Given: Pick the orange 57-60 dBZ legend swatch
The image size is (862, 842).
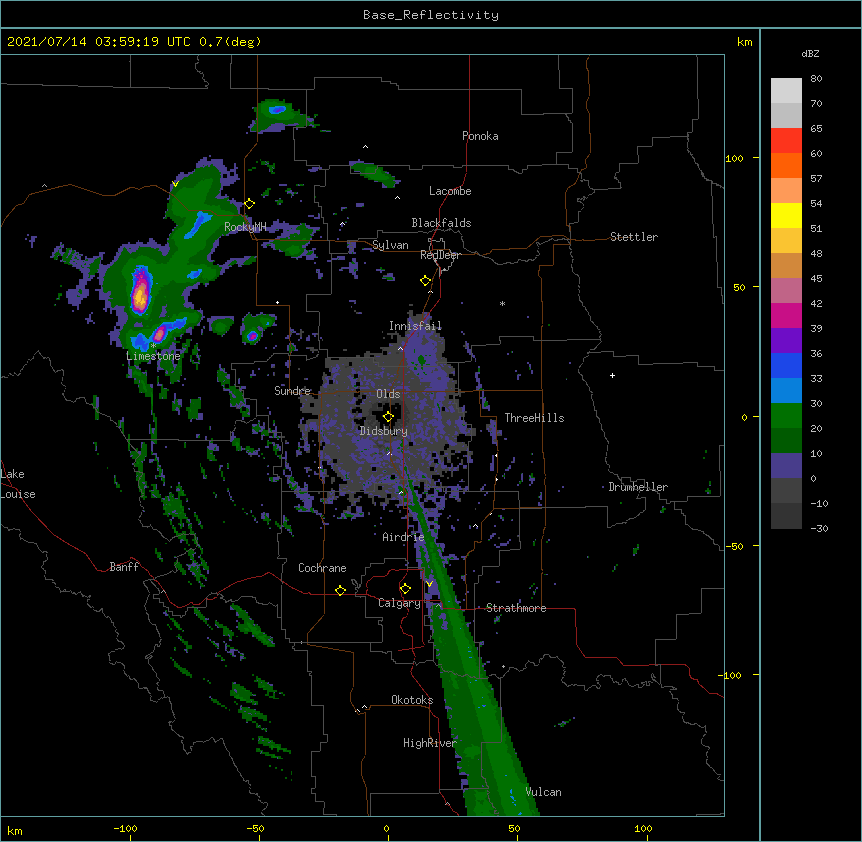Looking at the screenshot, I should pyautogui.click(x=786, y=165).
